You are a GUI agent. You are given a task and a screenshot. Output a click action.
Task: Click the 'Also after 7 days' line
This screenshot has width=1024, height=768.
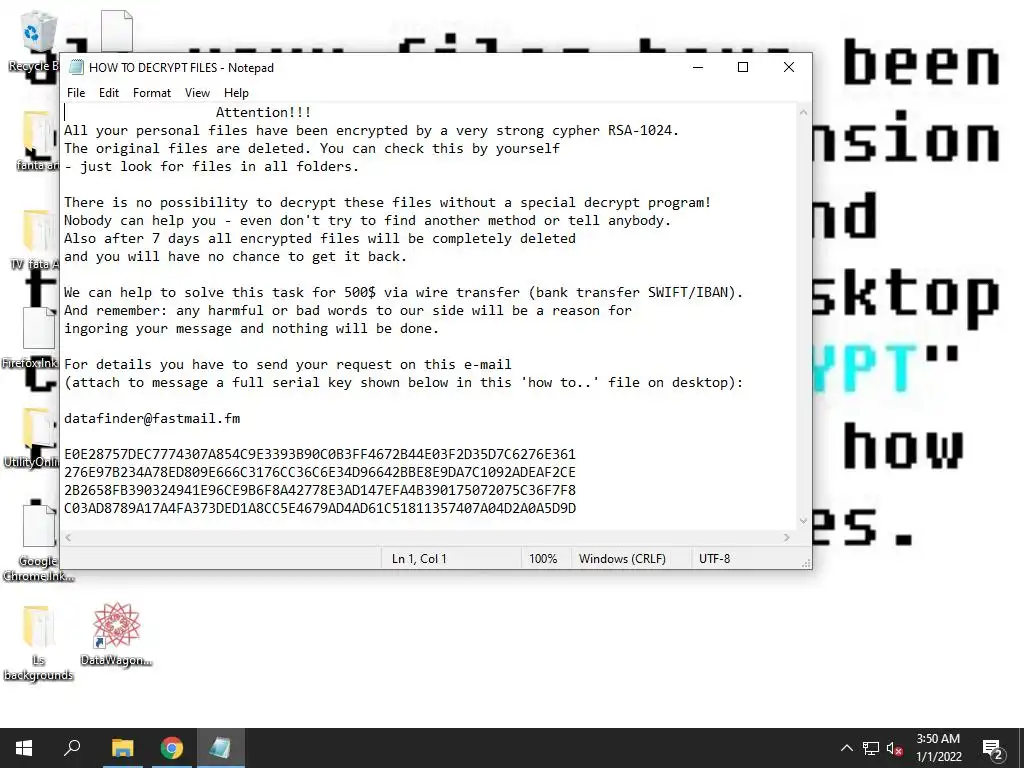point(320,238)
